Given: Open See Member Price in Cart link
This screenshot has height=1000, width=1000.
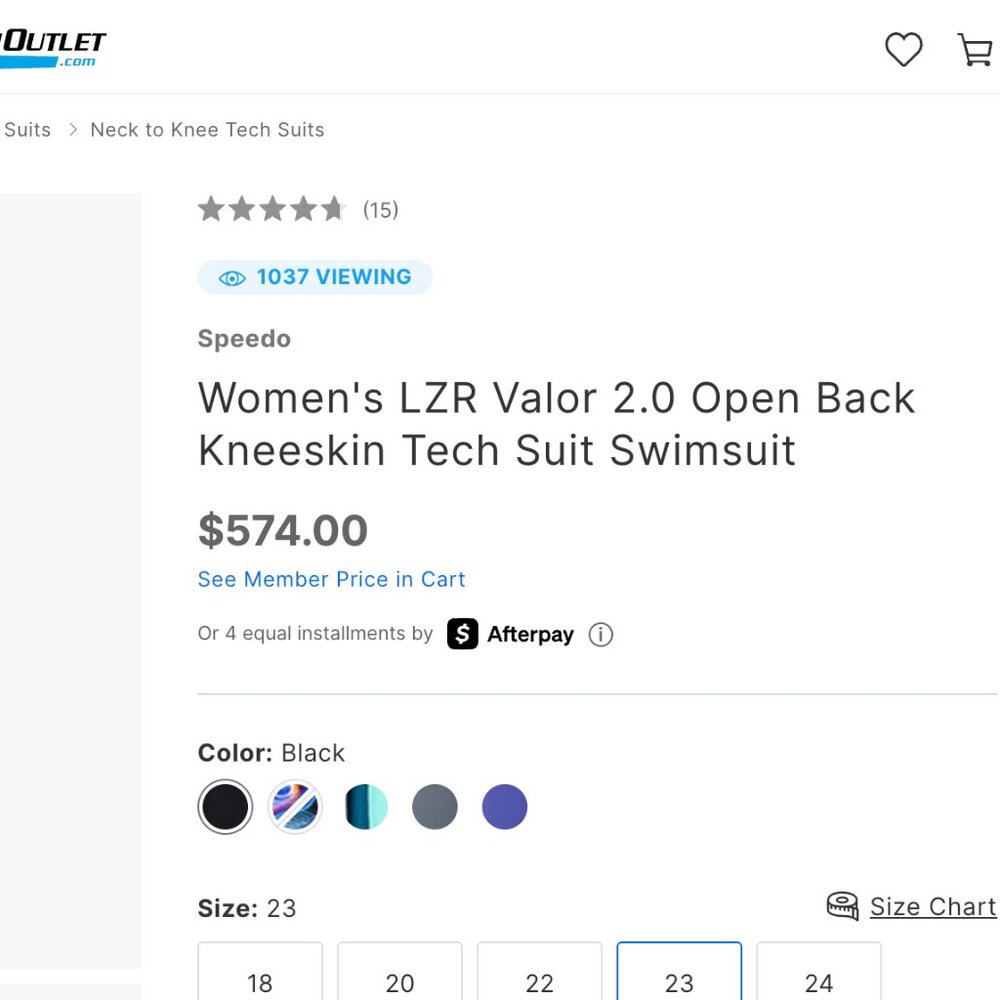Looking at the screenshot, I should (331, 579).
